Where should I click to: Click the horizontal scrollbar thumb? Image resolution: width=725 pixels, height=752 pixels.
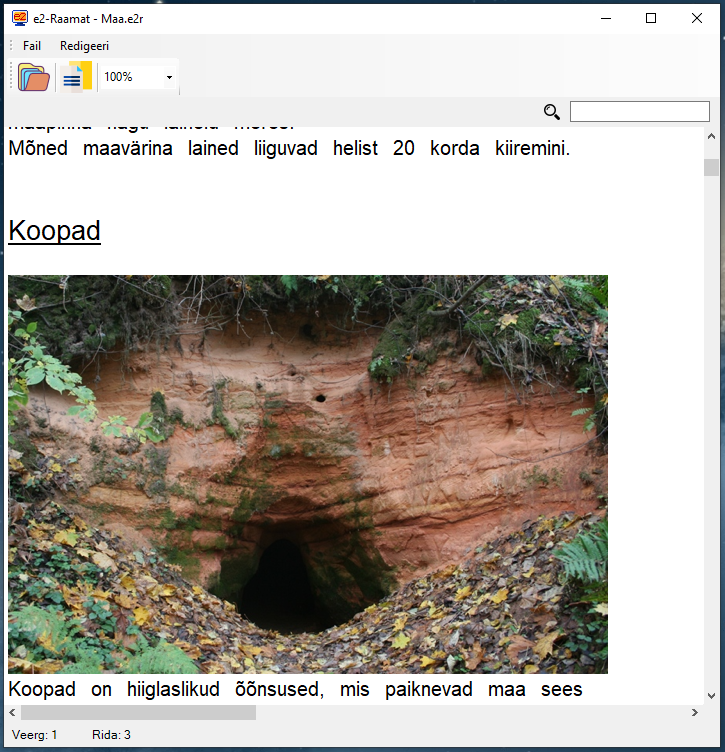138,713
